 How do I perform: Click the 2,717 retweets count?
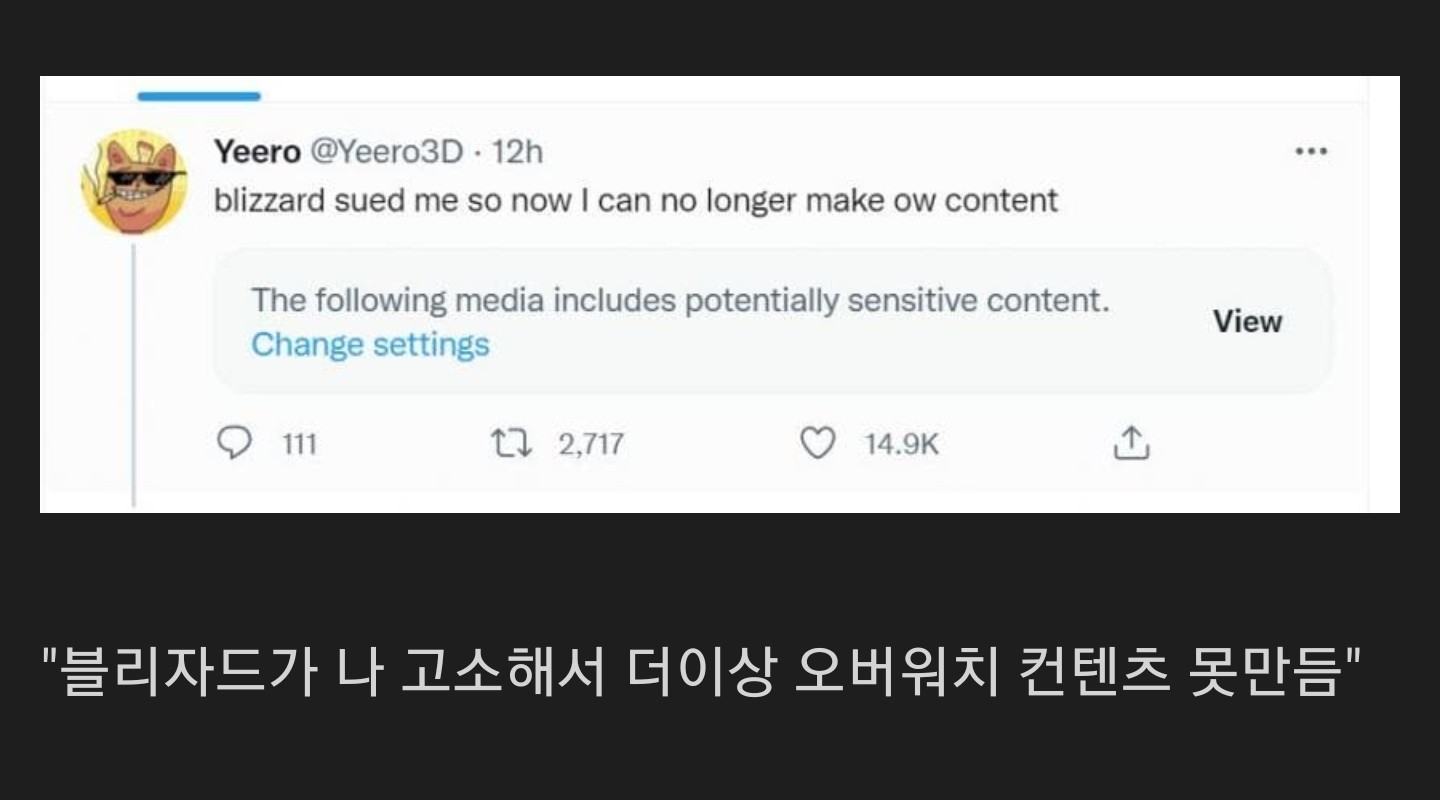(590, 444)
